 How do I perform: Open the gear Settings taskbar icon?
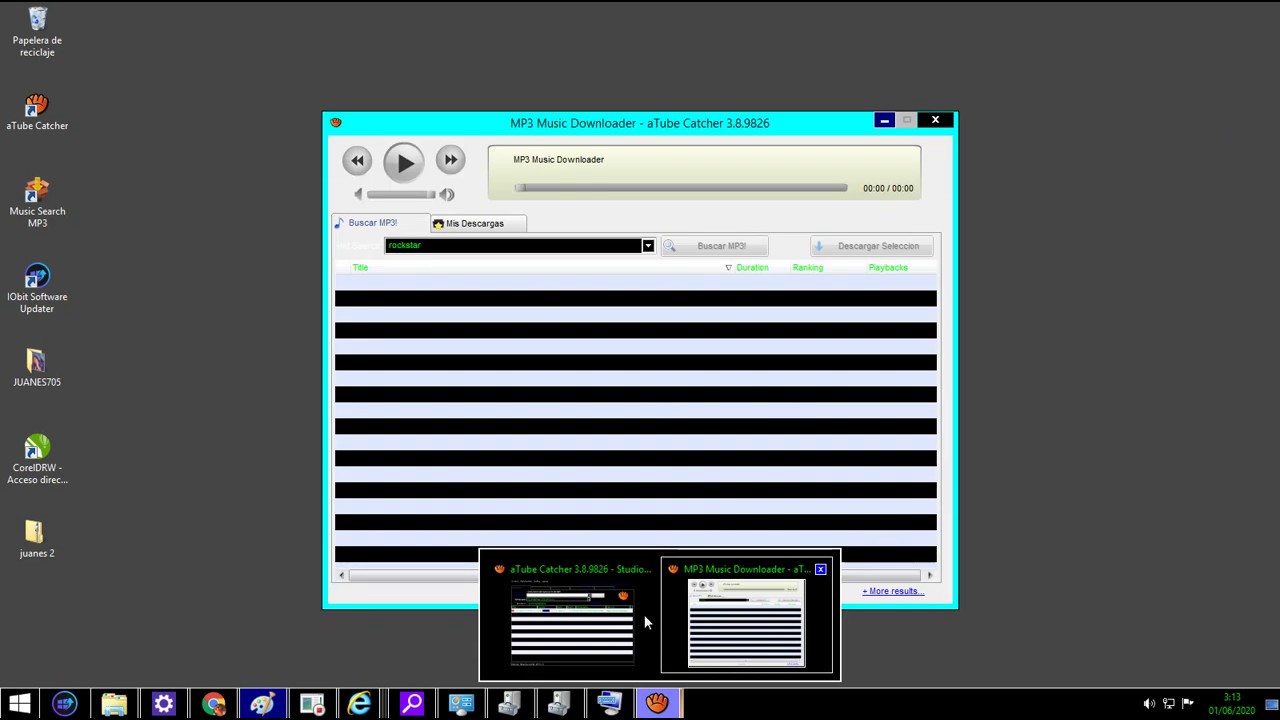163,704
